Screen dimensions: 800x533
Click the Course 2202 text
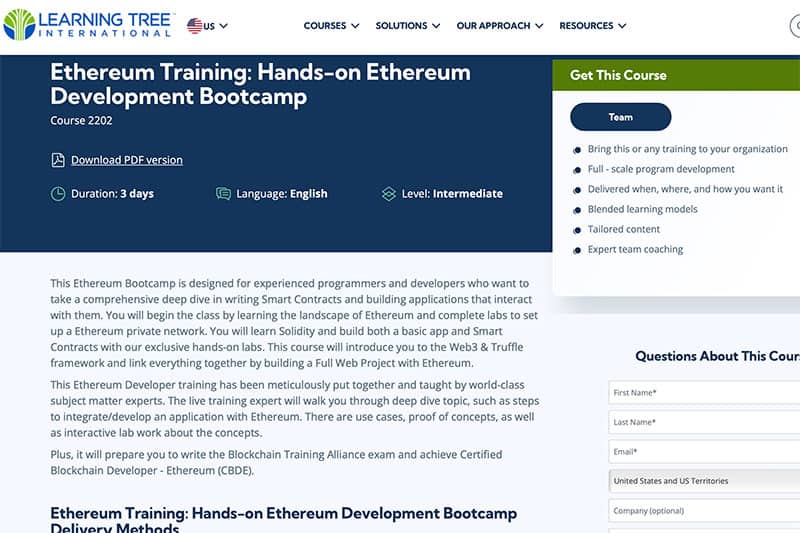[x=81, y=121]
